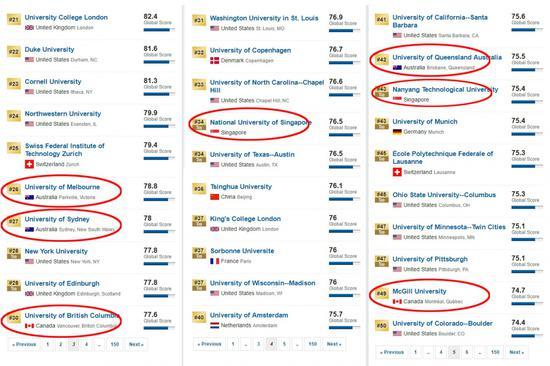The width and height of the screenshot is (550, 366).
Task: Visit the University of Edinburgh page
Action: (x=62, y=284)
